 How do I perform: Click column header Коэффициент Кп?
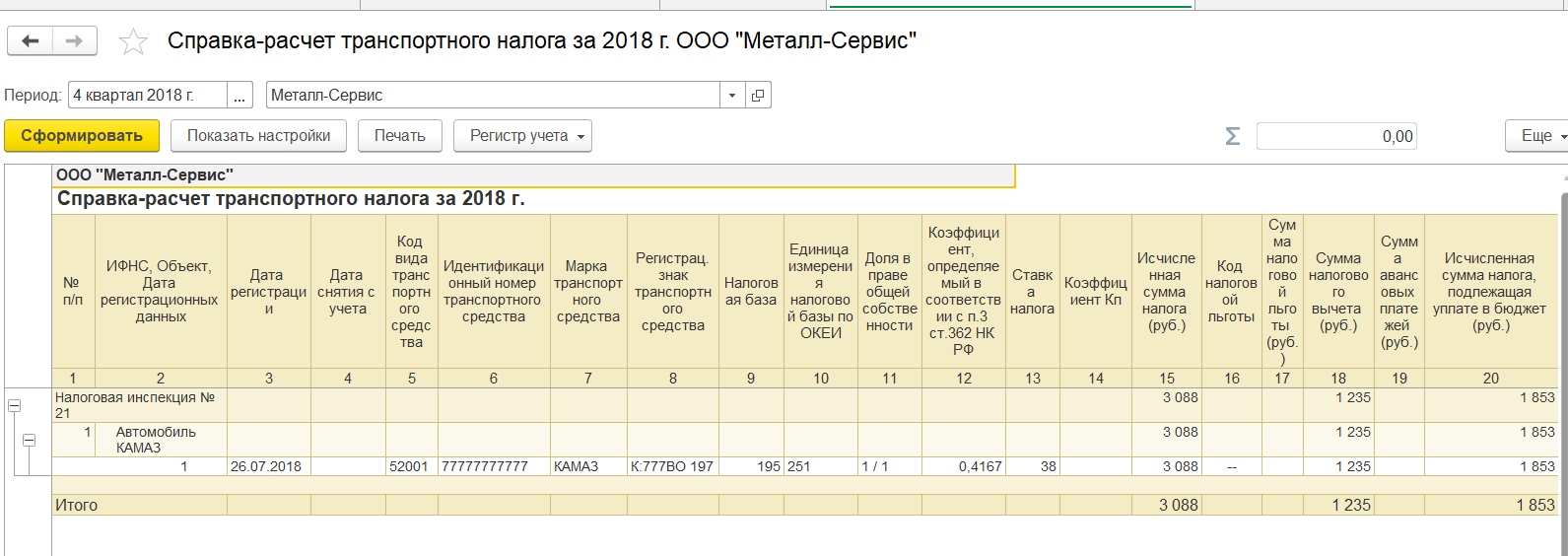[1095, 292]
